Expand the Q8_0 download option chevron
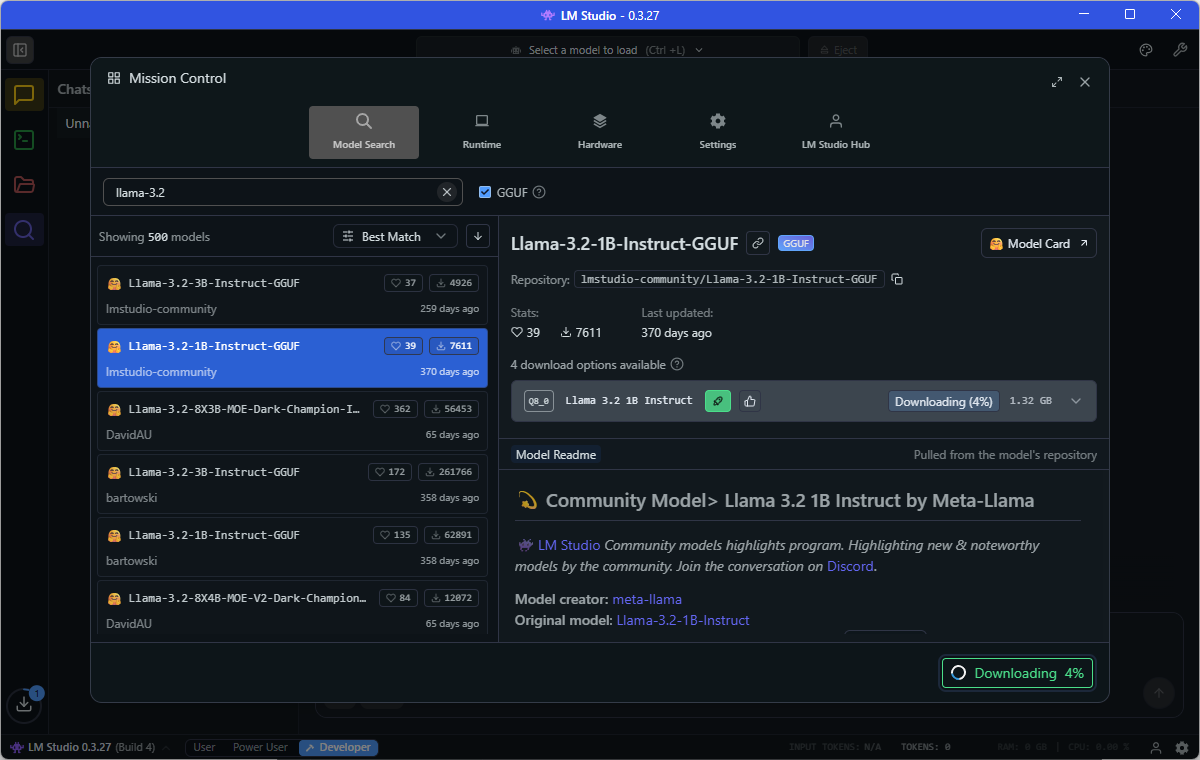Image resolution: width=1200 pixels, height=760 pixels. pyautogui.click(x=1076, y=401)
